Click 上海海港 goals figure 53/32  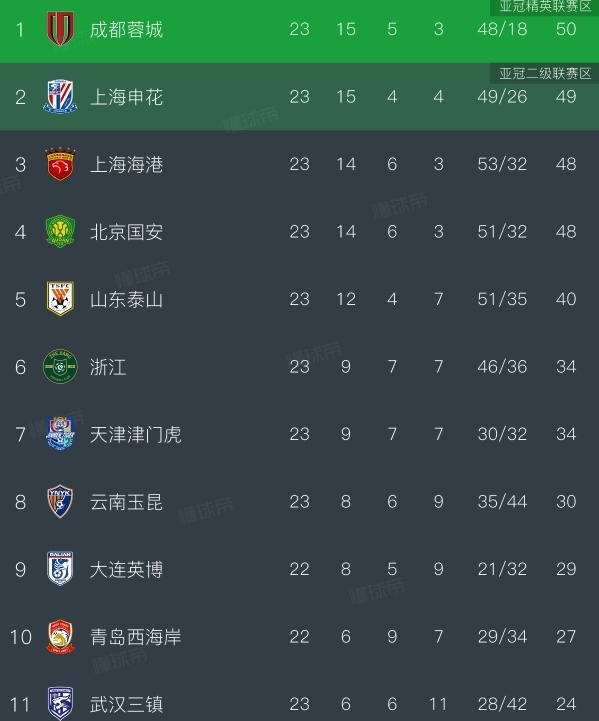click(502, 164)
